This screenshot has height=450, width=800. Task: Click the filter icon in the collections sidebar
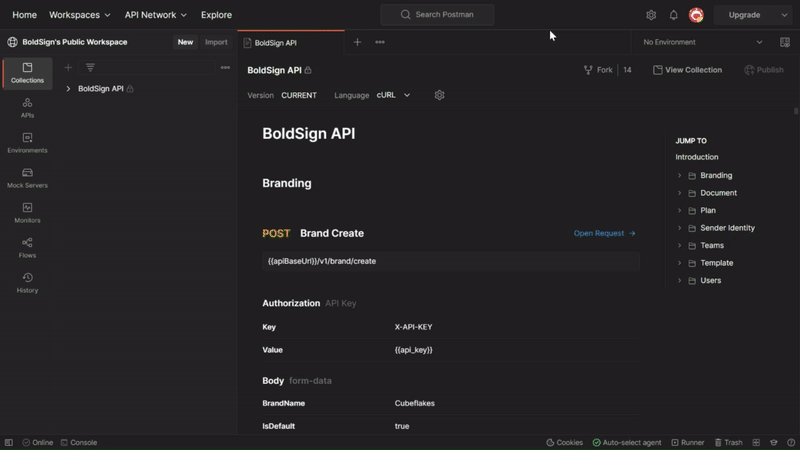[90, 67]
